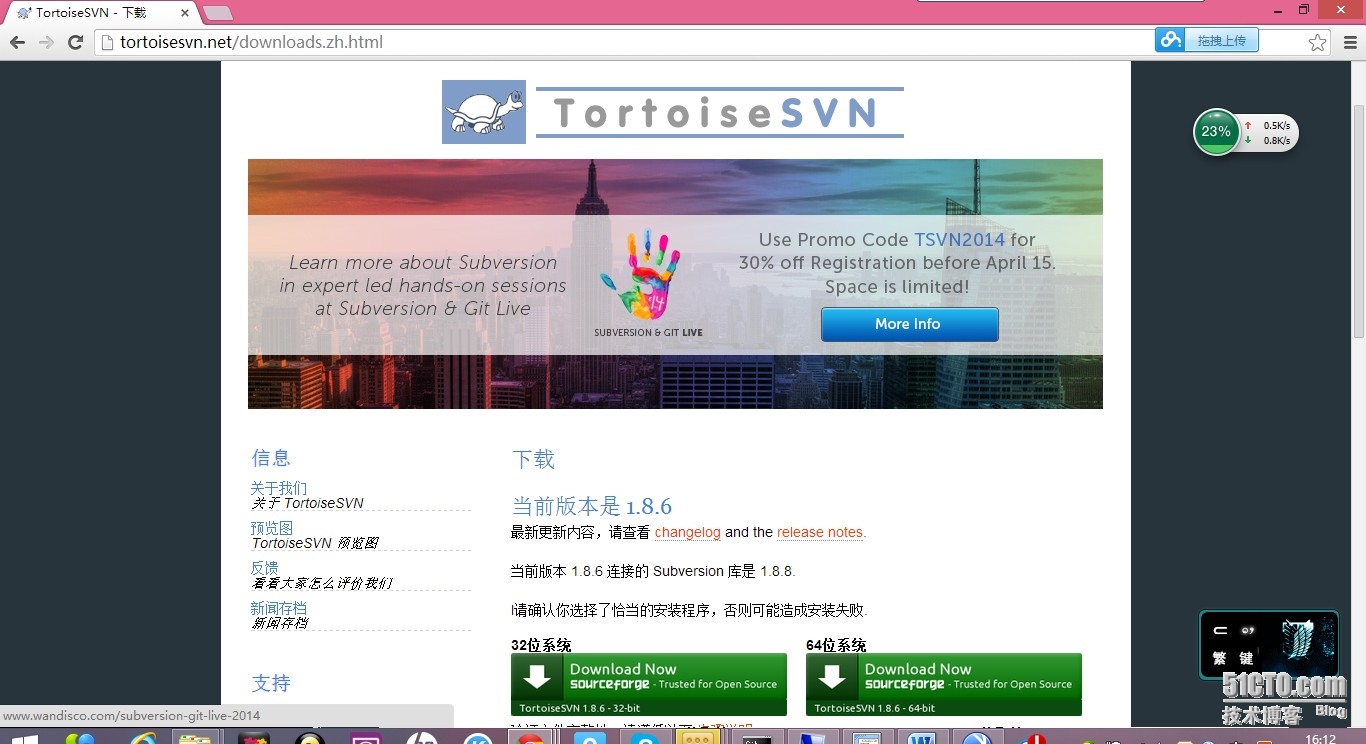Download TortoiseSVN 1.8.6 32-bit
This screenshot has width=1366, height=744.
coord(648,685)
